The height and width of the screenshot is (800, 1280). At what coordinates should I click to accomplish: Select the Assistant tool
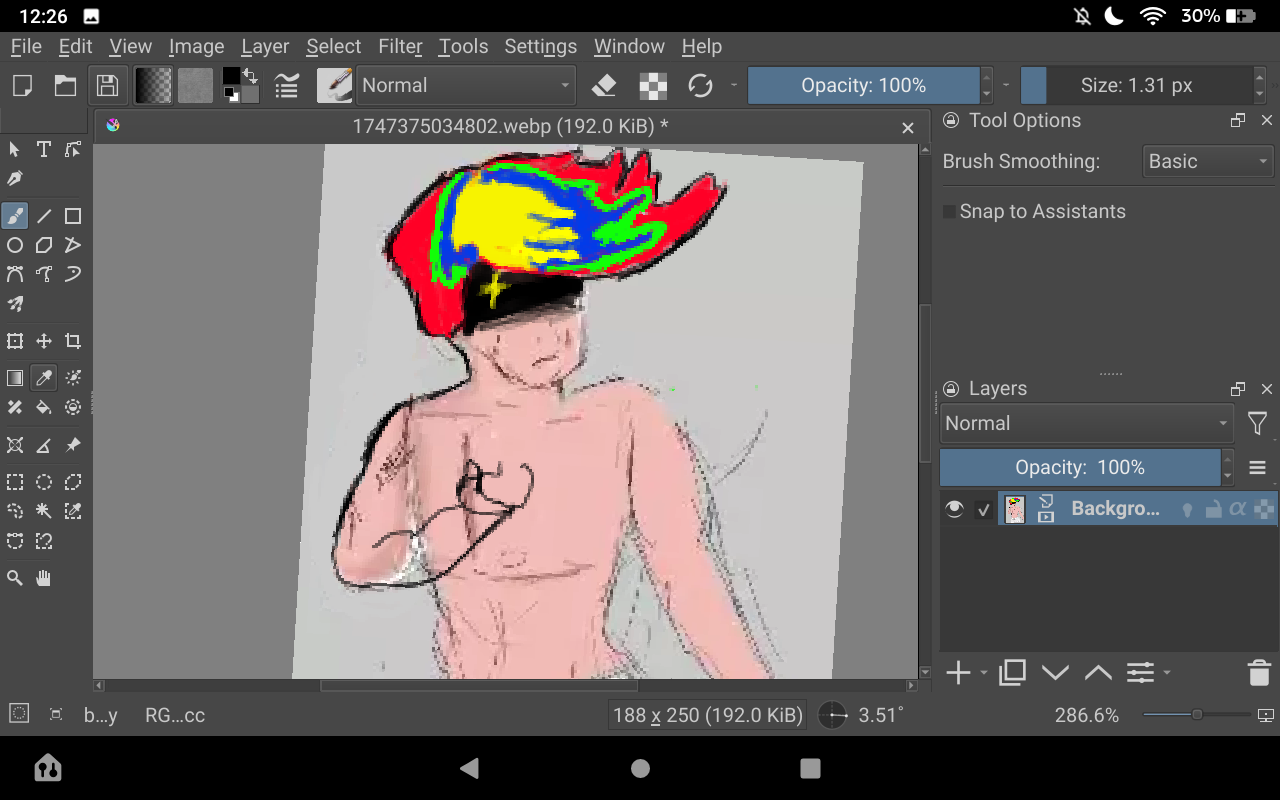pos(15,445)
